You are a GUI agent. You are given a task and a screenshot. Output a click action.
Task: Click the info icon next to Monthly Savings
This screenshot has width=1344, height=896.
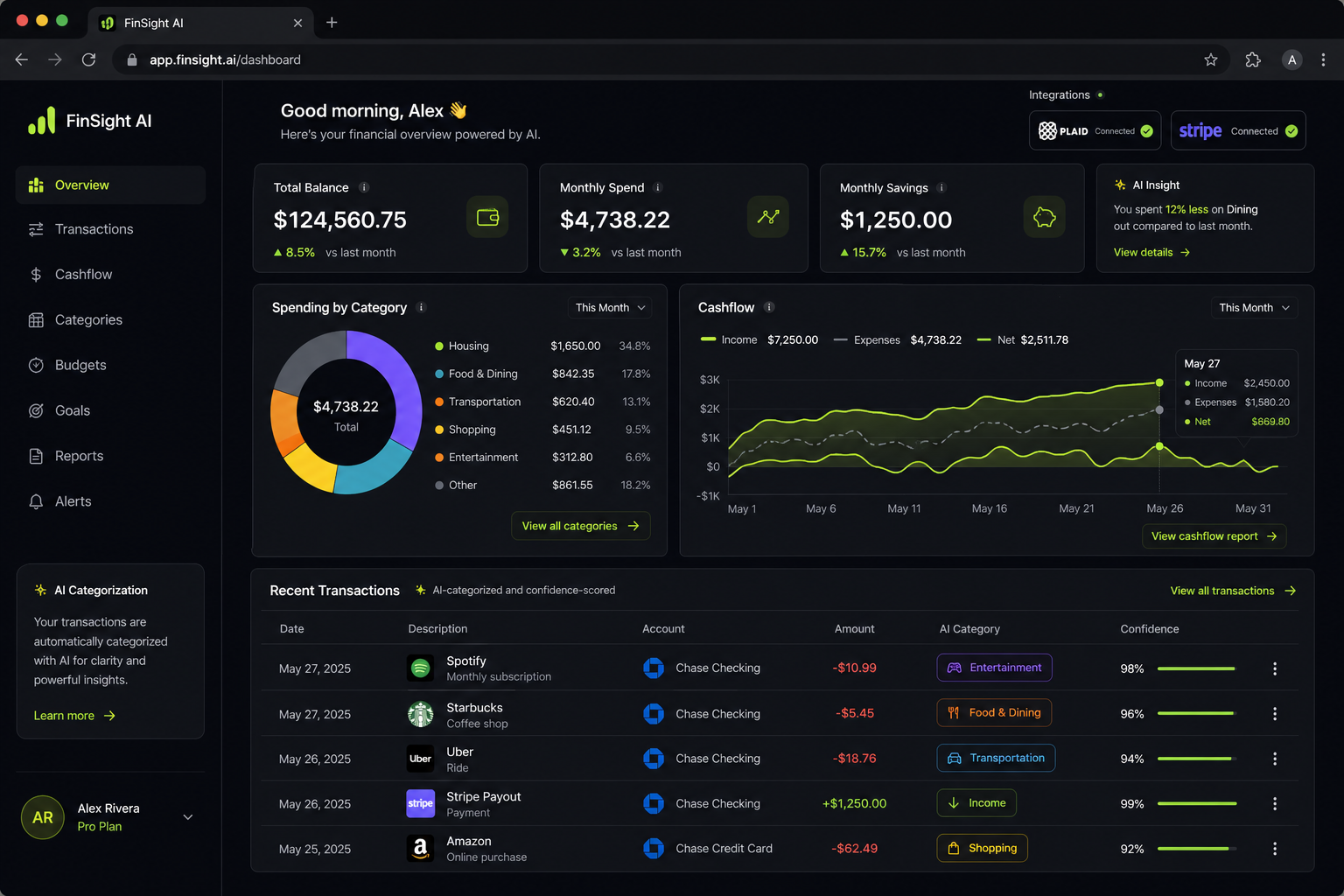[941, 187]
